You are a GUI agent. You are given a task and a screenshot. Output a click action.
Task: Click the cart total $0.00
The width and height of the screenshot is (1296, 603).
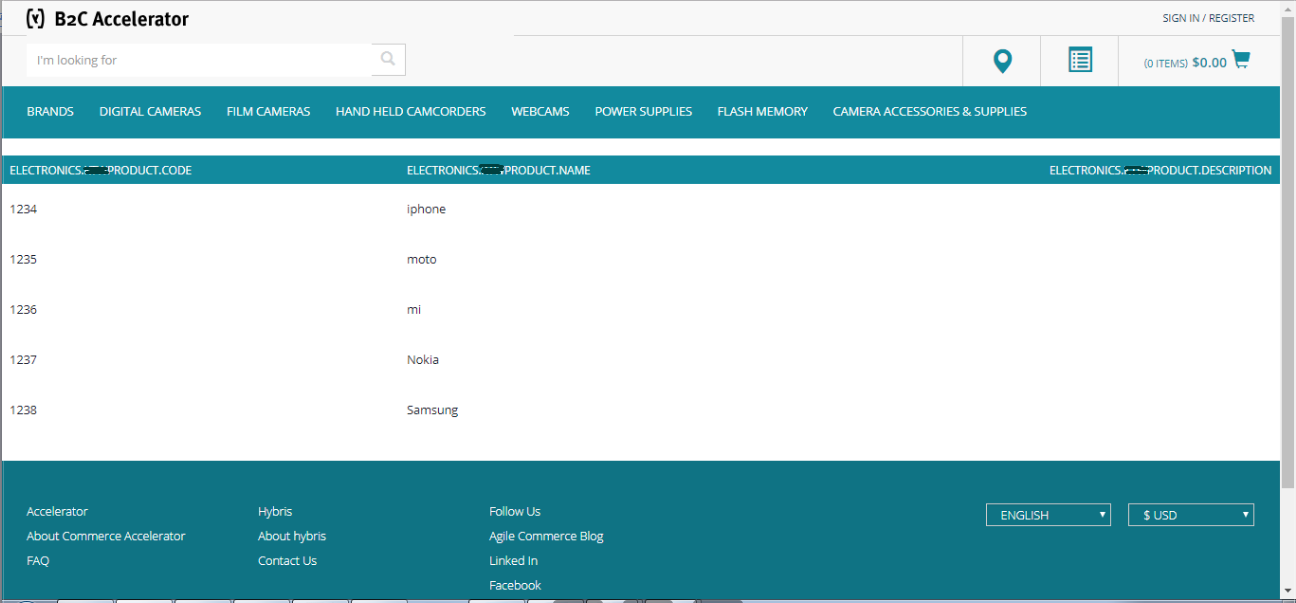1209,62
